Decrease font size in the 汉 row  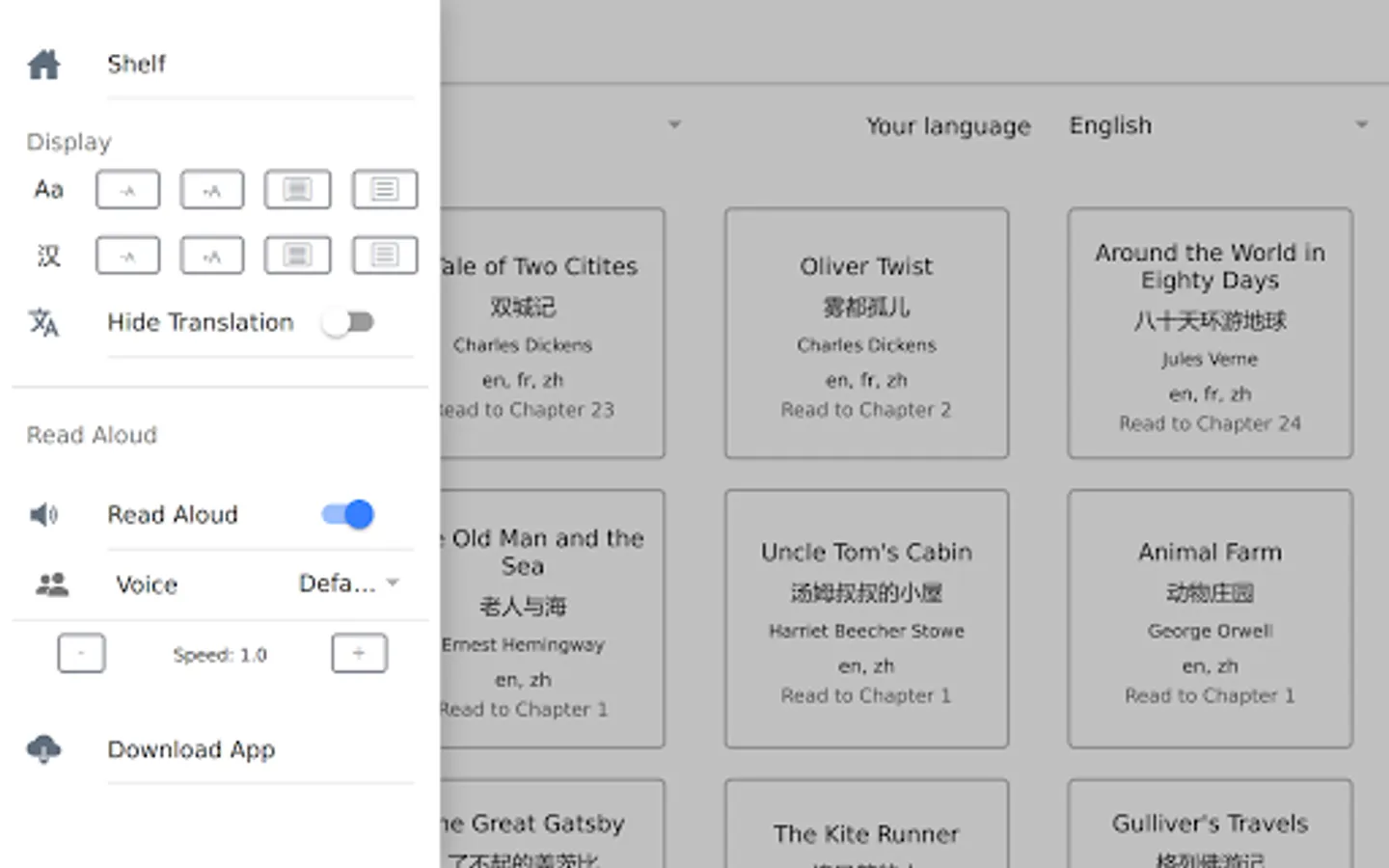click(x=127, y=256)
